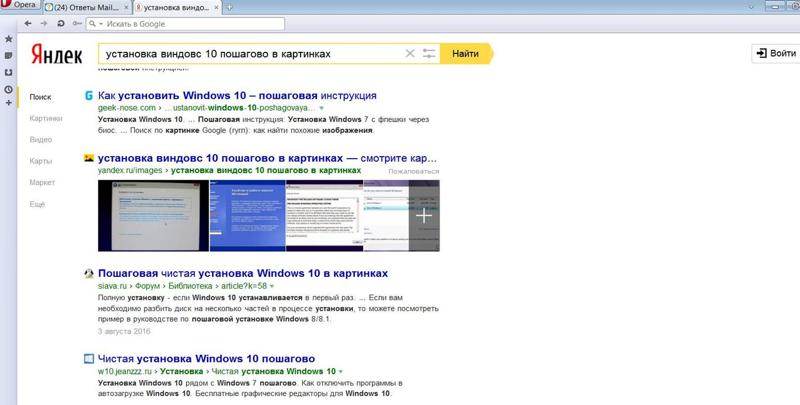The image size is (800, 405).
Task: Expand the Ещё menu item
Action: coord(37,204)
